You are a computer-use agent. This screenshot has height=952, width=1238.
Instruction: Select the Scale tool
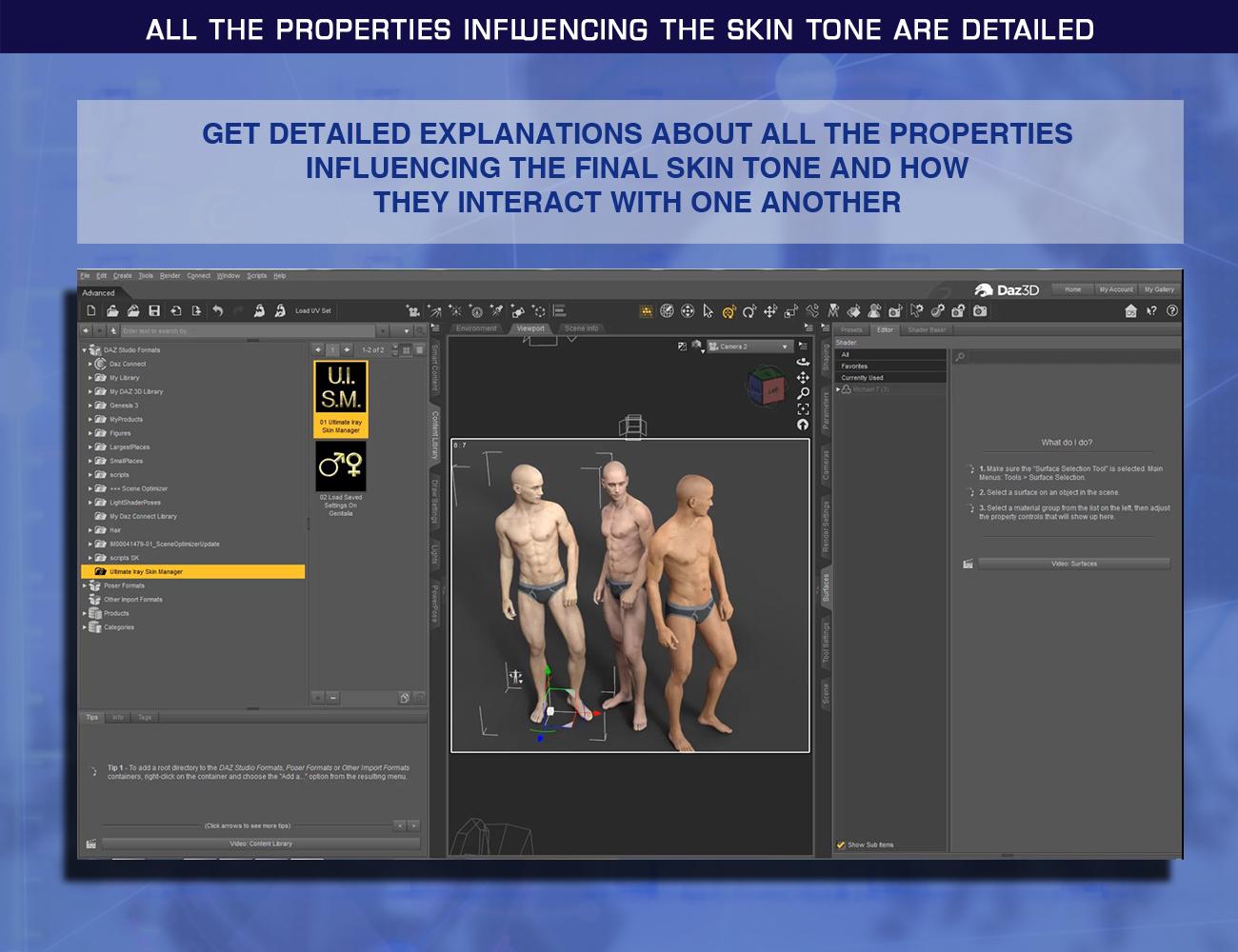791,310
